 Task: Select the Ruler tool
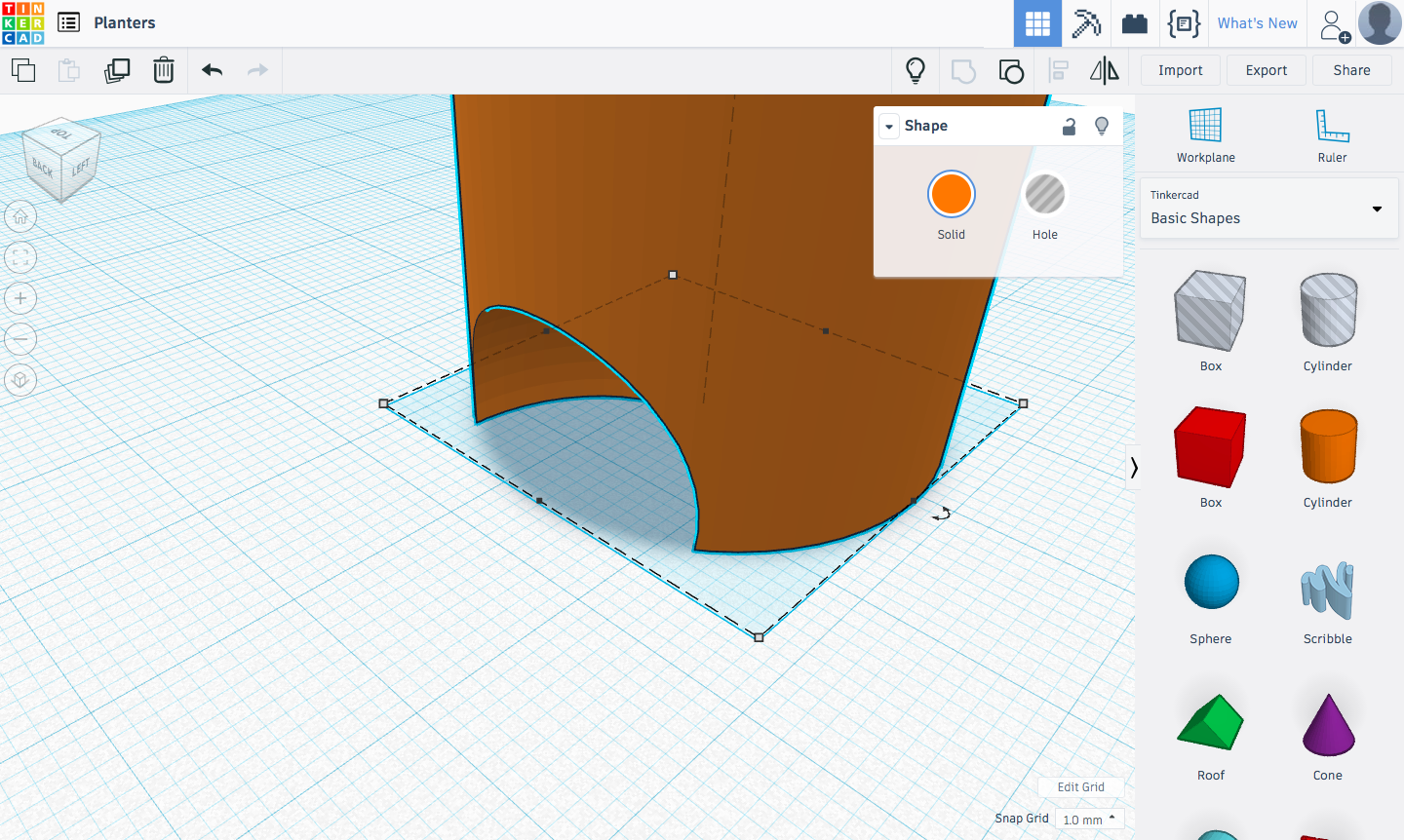pyautogui.click(x=1332, y=135)
